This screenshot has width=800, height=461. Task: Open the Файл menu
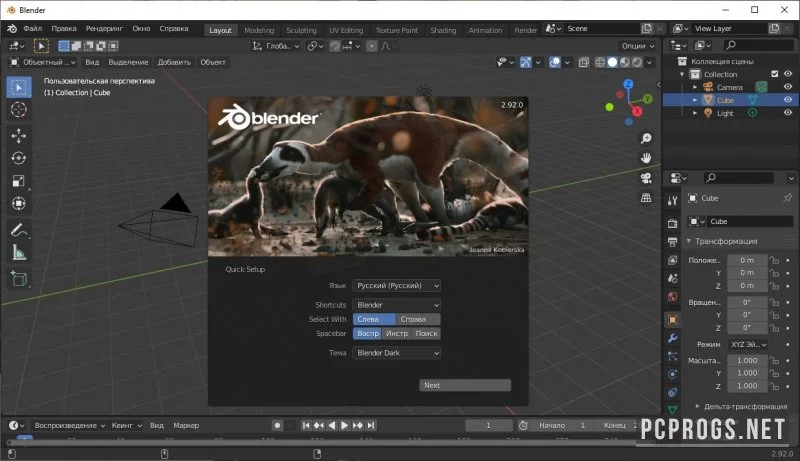[x=32, y=29]
